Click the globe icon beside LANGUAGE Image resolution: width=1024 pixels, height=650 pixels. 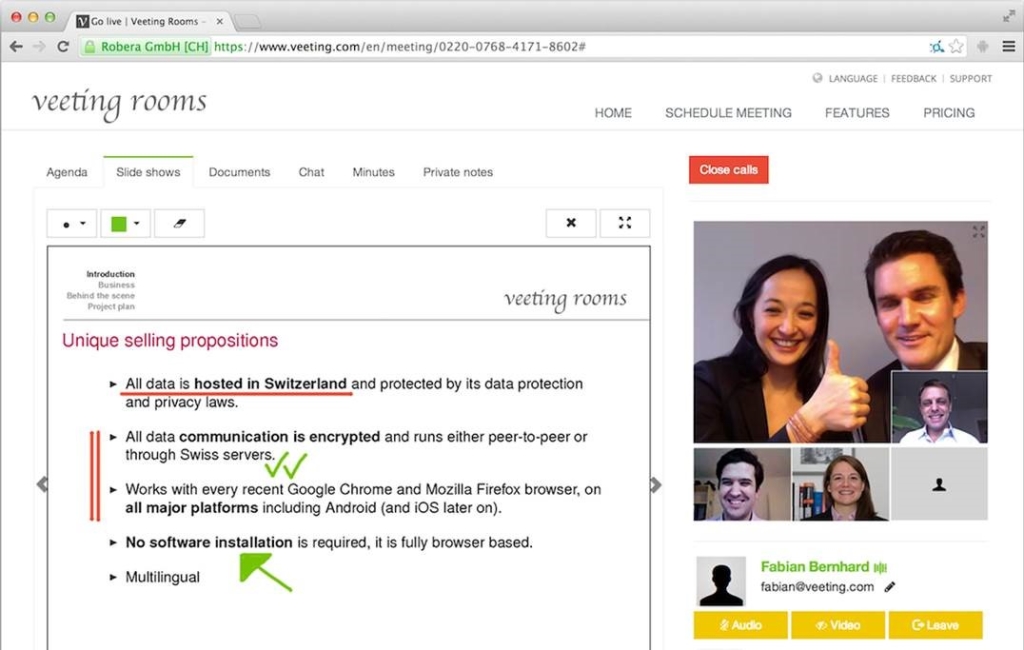pyautogui.click(x=817, y=78)
